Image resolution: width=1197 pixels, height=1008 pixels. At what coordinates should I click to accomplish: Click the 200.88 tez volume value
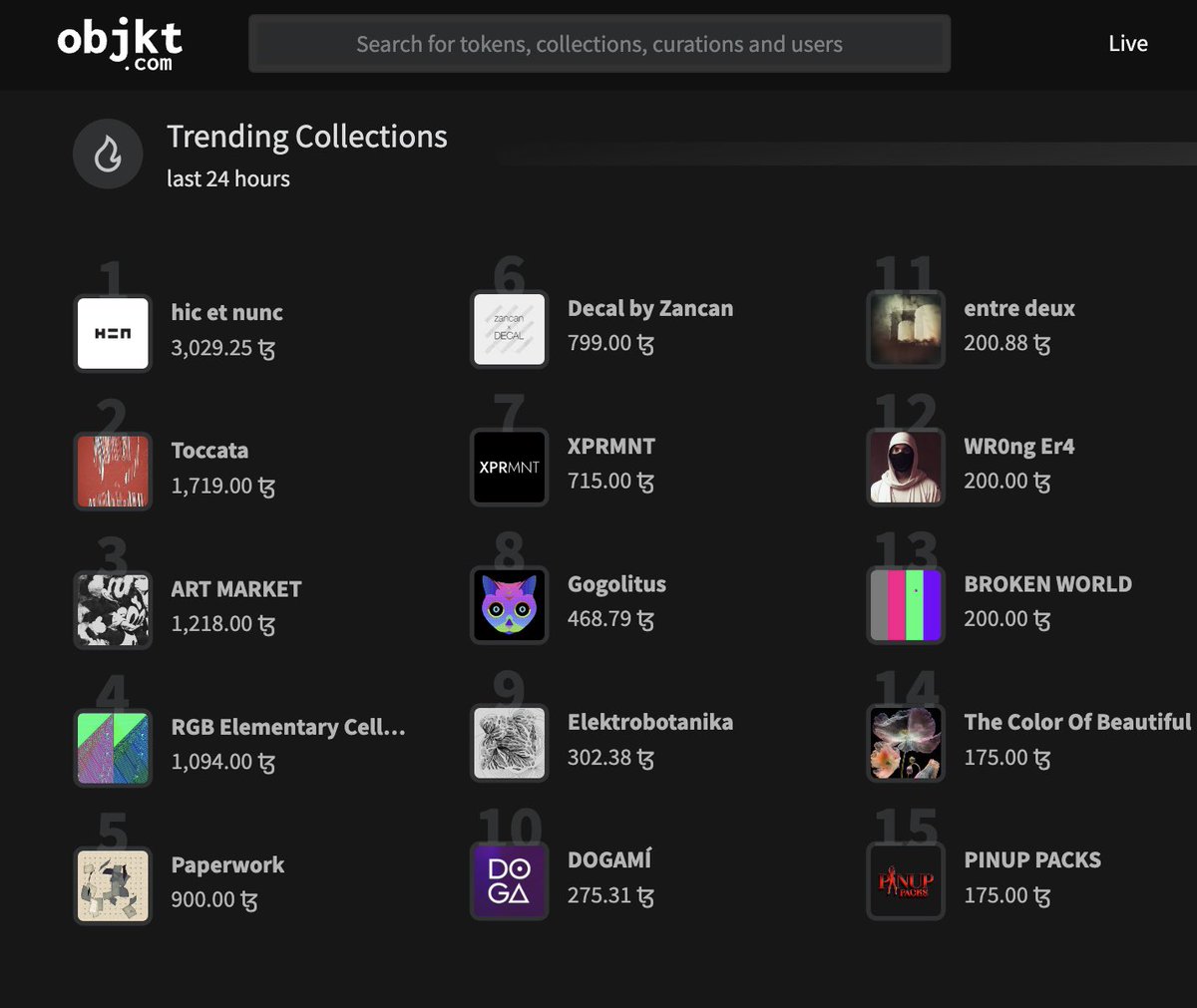[1007, 343]
